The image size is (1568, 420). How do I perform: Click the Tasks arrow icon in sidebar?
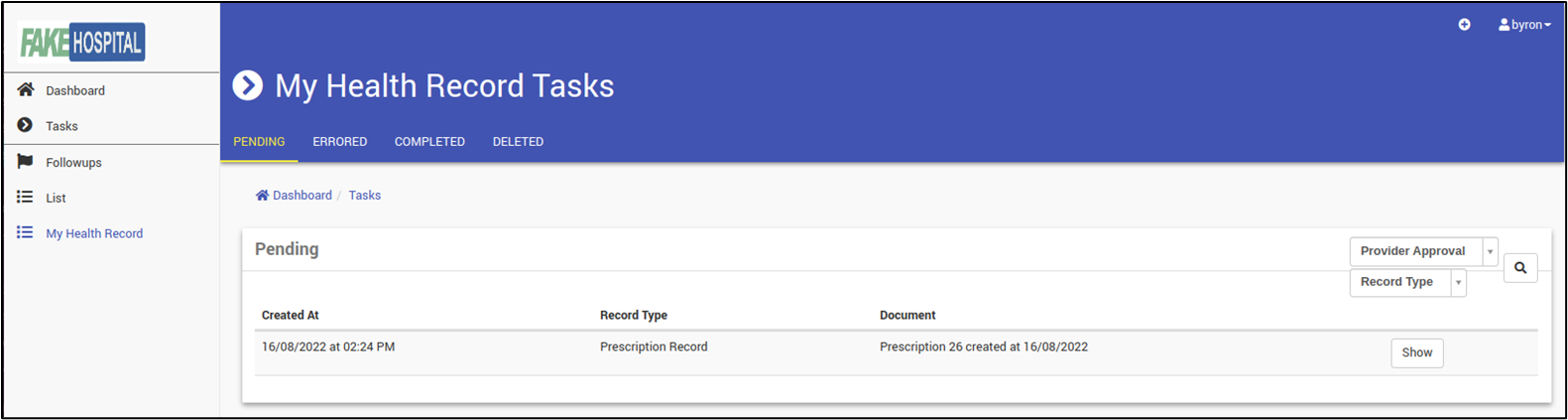click(25, 125)
